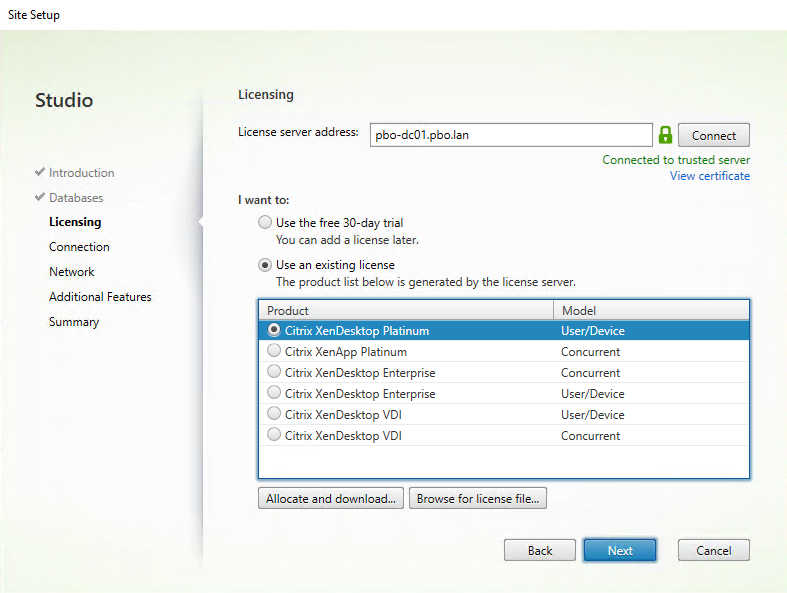Image resolution: width=787 pixels, height=593 pixels.
Task: Open the Network step in sidebar
Action: click(x=71, y=272)
